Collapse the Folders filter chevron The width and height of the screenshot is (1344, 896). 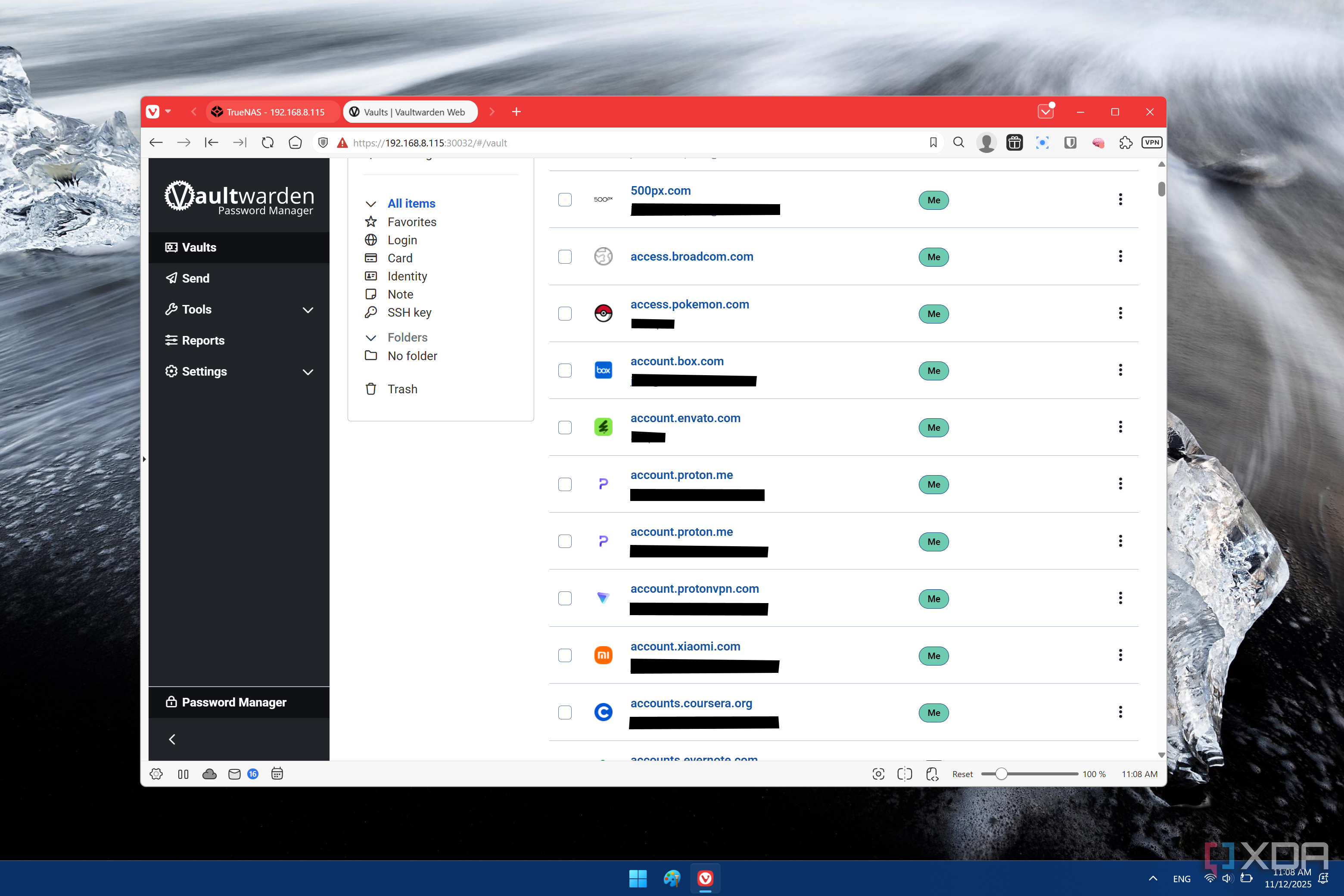(371, 338)
